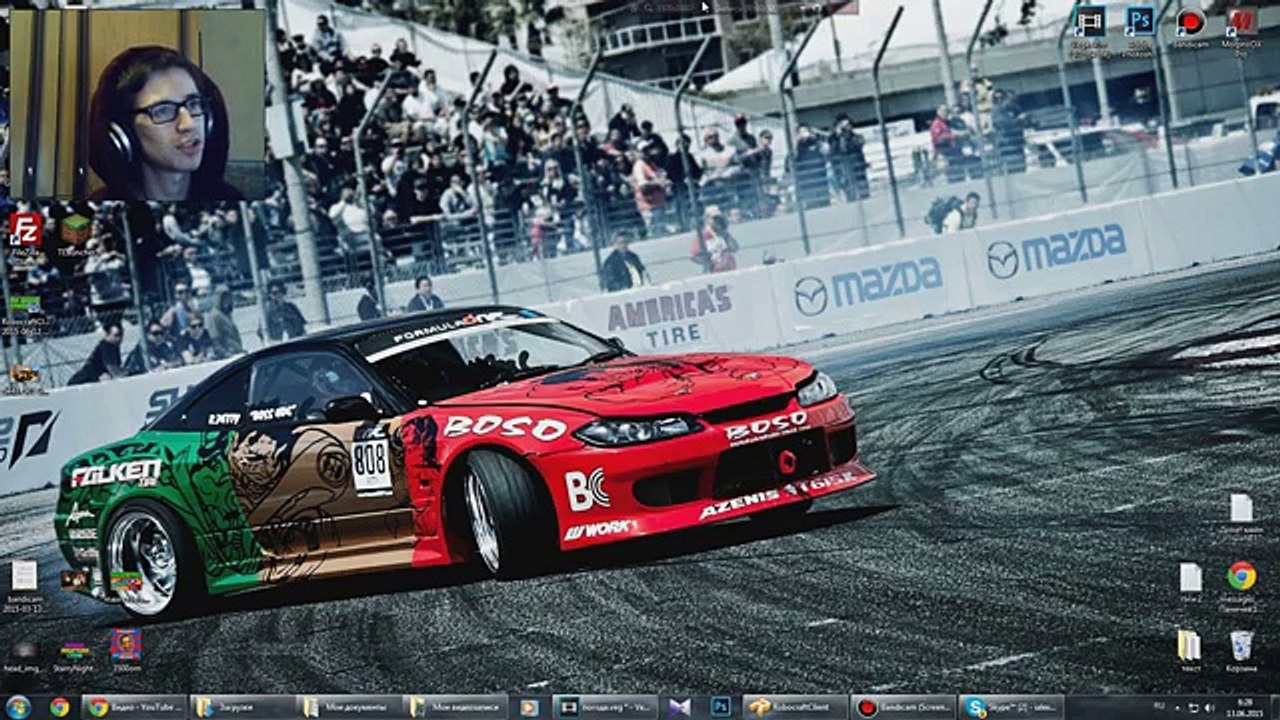Open the Загрузки folder taskbar button
1280x720 pixels.
point(241,707)
